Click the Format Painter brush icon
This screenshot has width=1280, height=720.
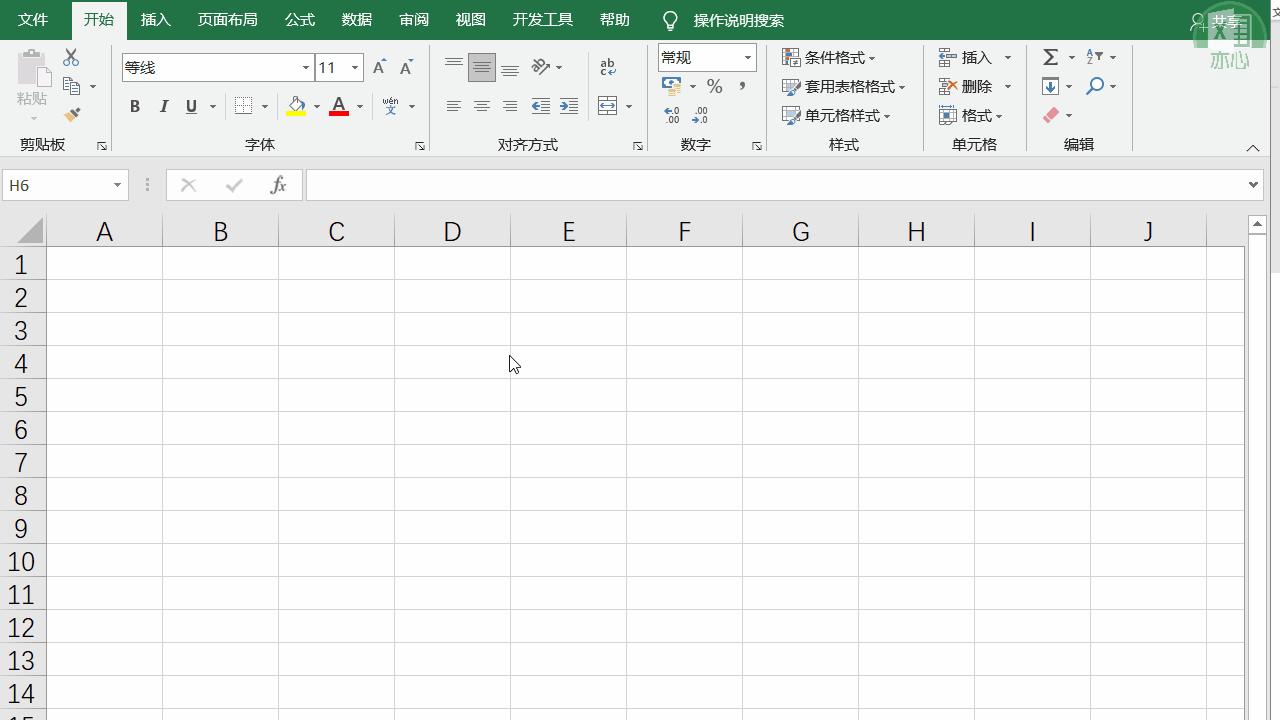pyautogui.click(x=72, y=115)
